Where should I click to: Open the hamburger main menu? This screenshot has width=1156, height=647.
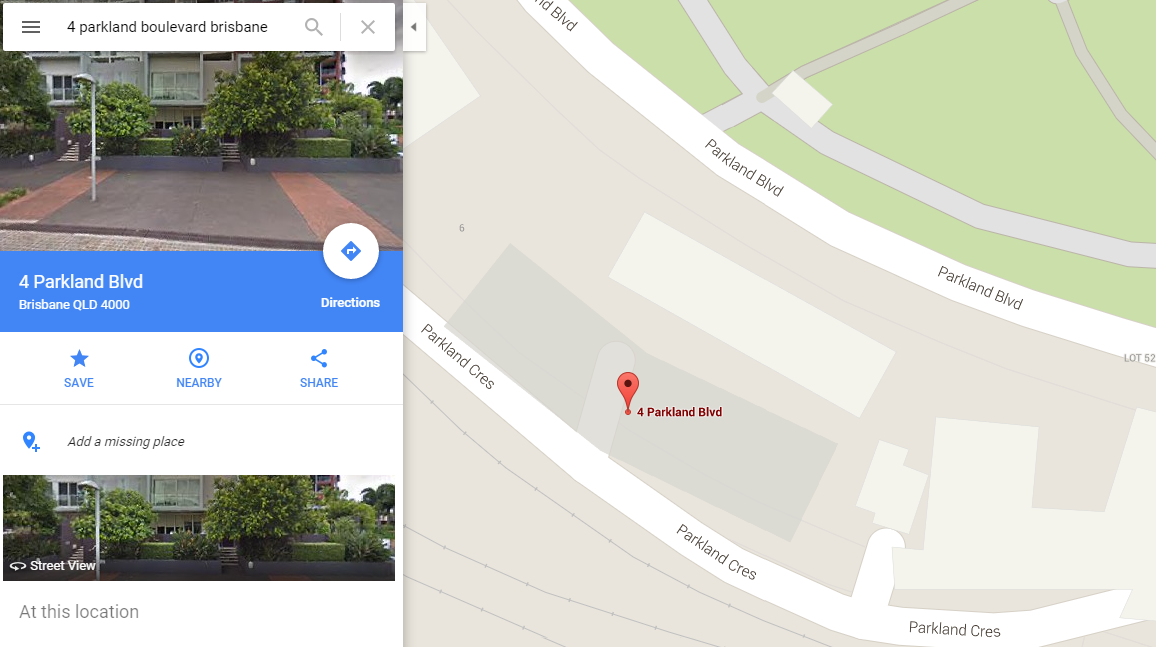(x=31, y=27)
